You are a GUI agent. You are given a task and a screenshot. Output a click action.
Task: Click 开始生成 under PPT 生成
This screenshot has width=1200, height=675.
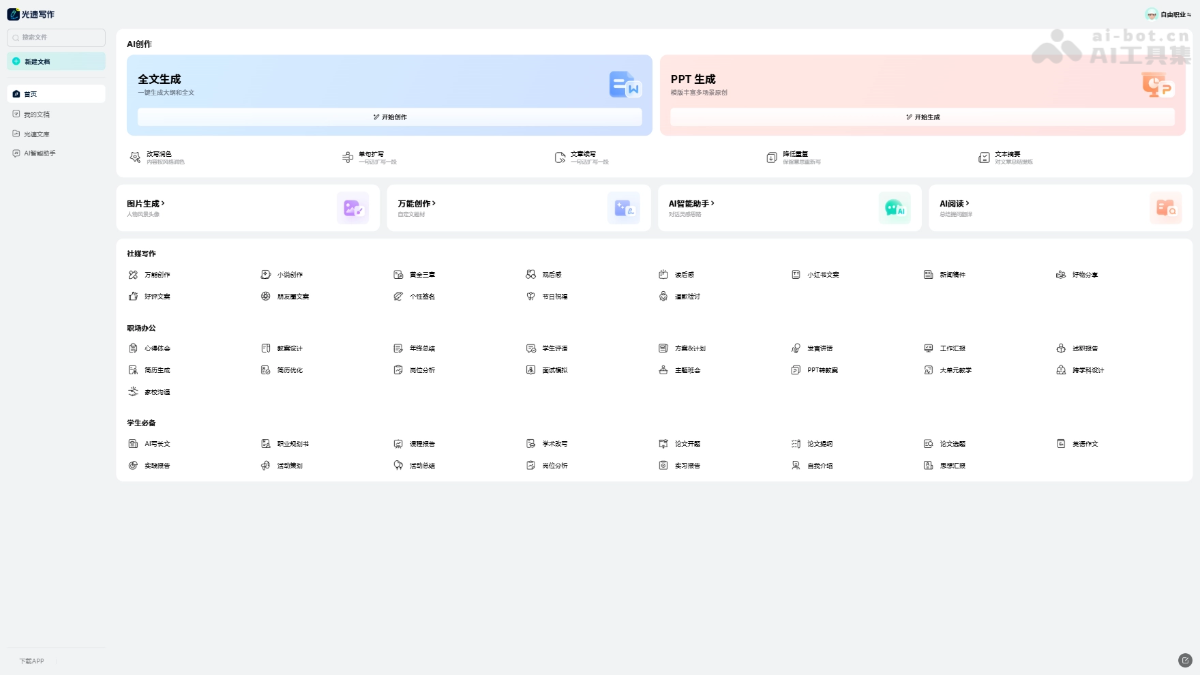click(x=923, y=117)
